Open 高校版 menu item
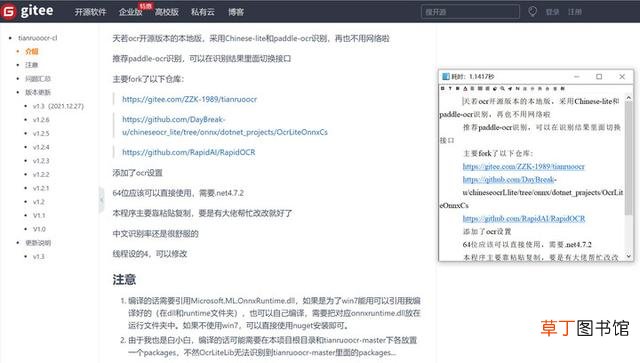640x363 pixels. coord(167,12)
